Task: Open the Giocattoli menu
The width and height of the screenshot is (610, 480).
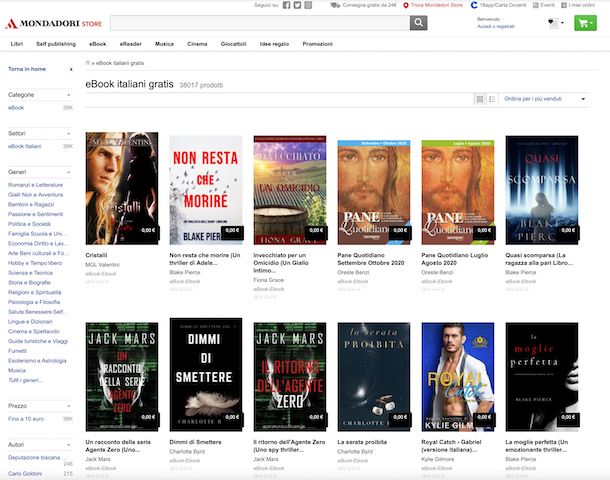Action: coord(233,44)
